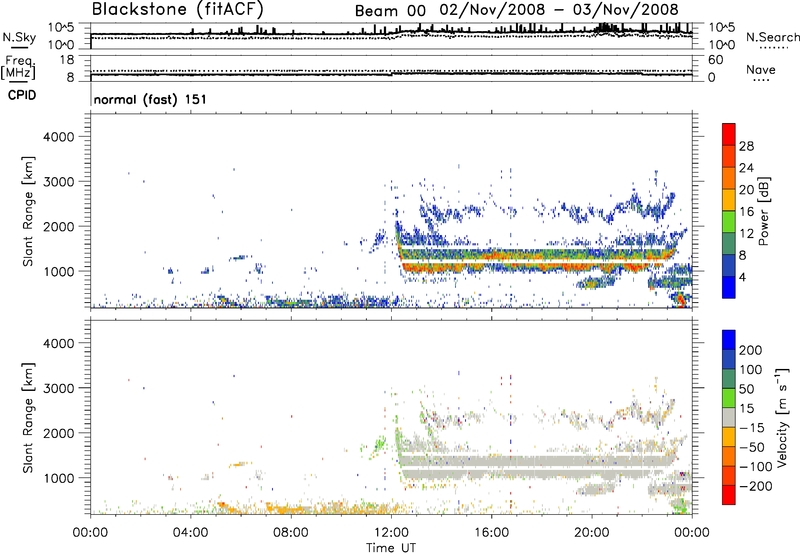Select the "Beam 00" label in header
This screenshot has width=800, height=554.
pyautogui.click(x=390, y=11)
